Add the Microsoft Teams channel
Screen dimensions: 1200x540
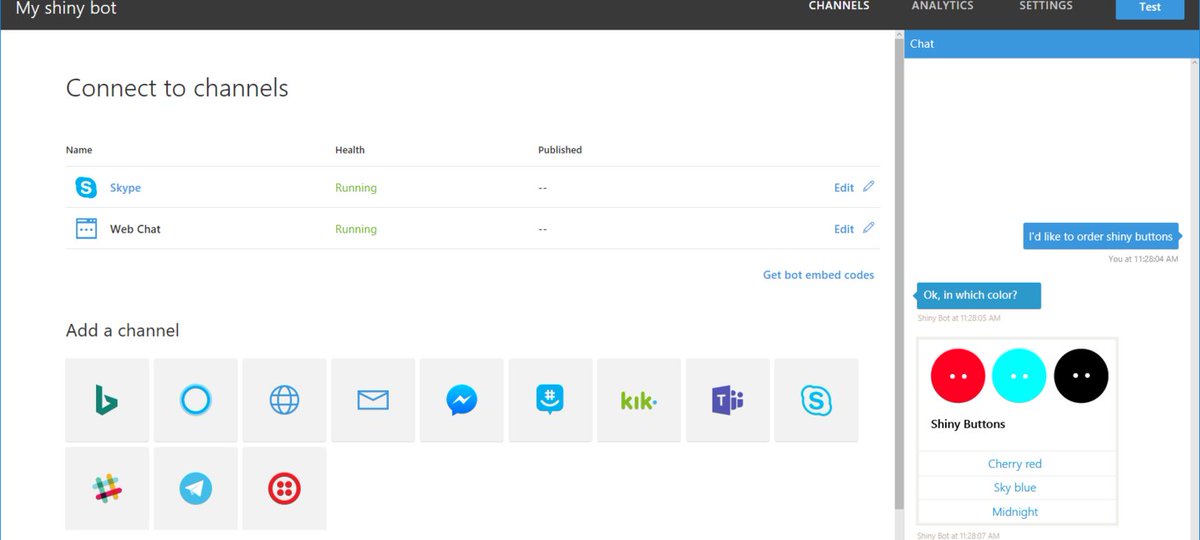[x=727, y=400]
